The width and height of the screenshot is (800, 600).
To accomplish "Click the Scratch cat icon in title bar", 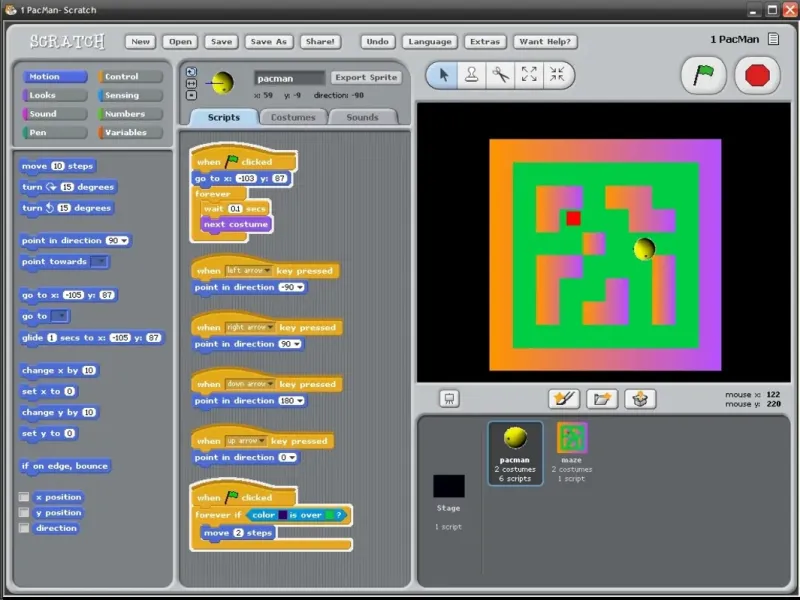I will click(10, 10).
